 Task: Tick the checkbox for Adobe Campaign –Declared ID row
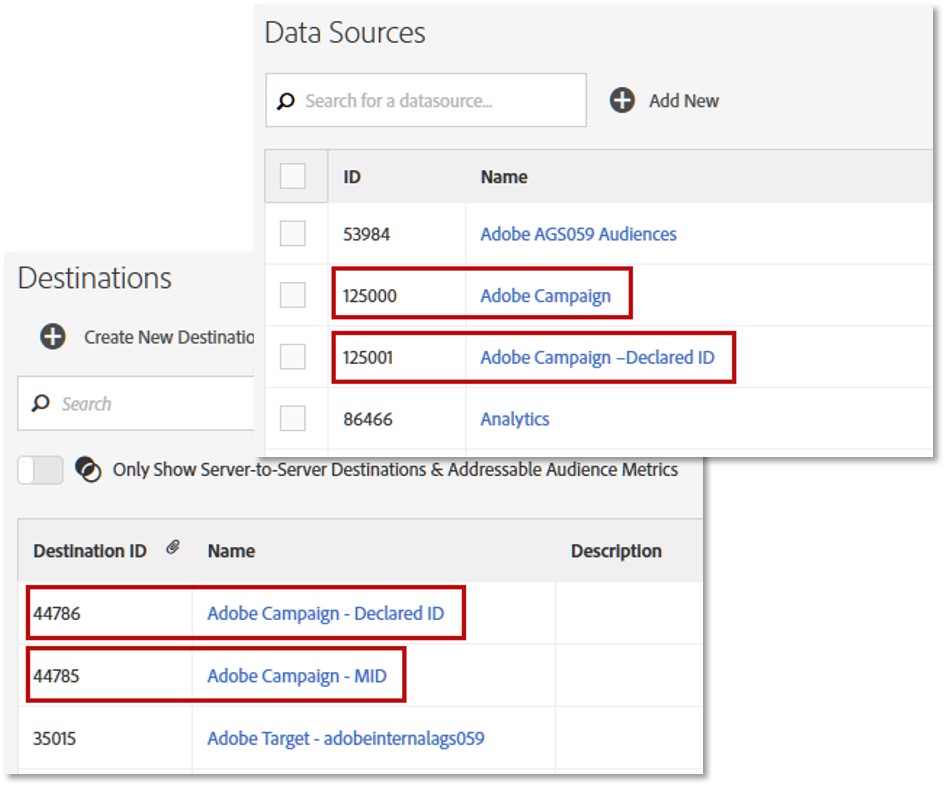293,357
